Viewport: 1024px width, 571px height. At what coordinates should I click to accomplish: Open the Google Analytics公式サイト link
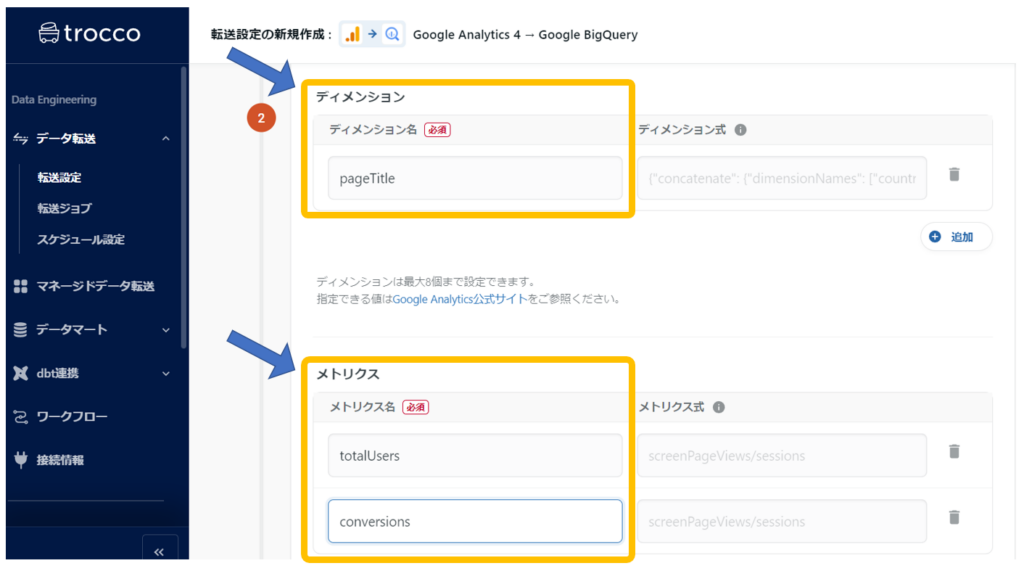[x=460, y=298]
